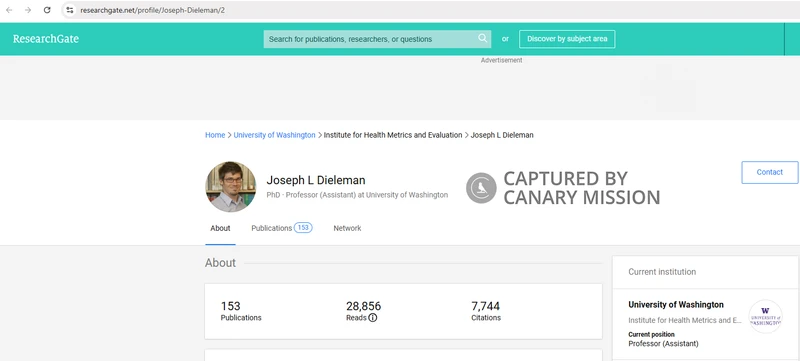Click the search magnifier icon
The width and height of the screenshot is (800, 361).
pos(482,38)
